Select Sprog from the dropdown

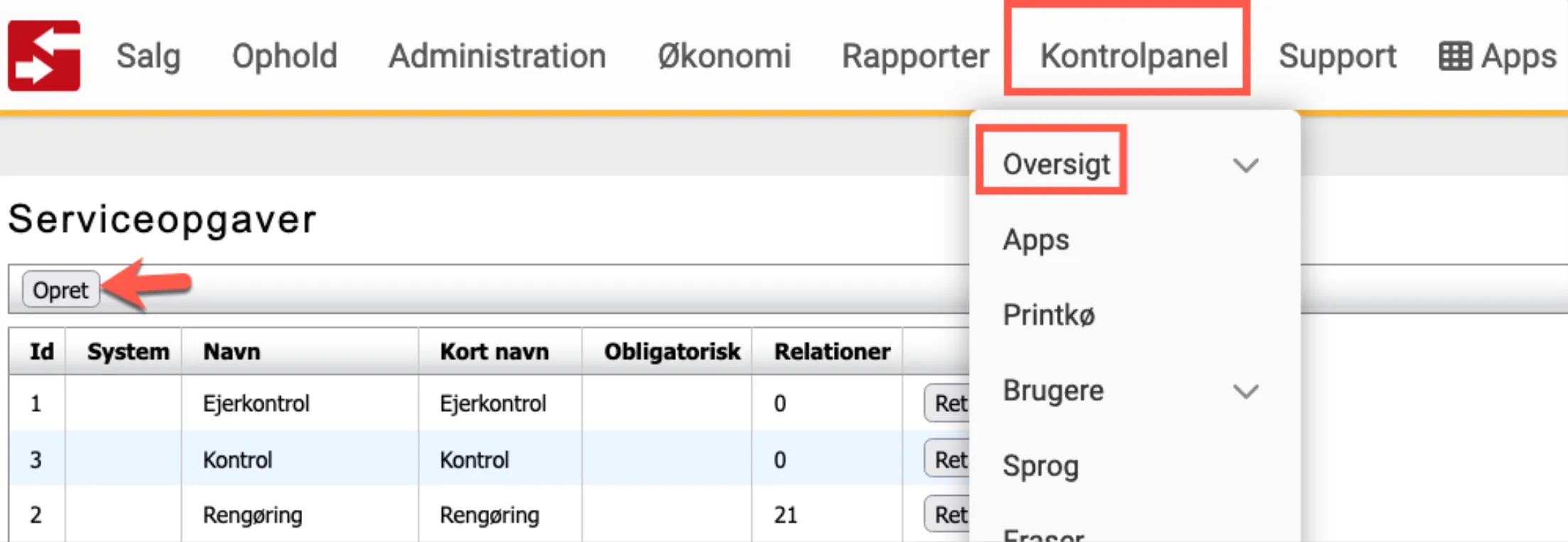[1041, 467]
